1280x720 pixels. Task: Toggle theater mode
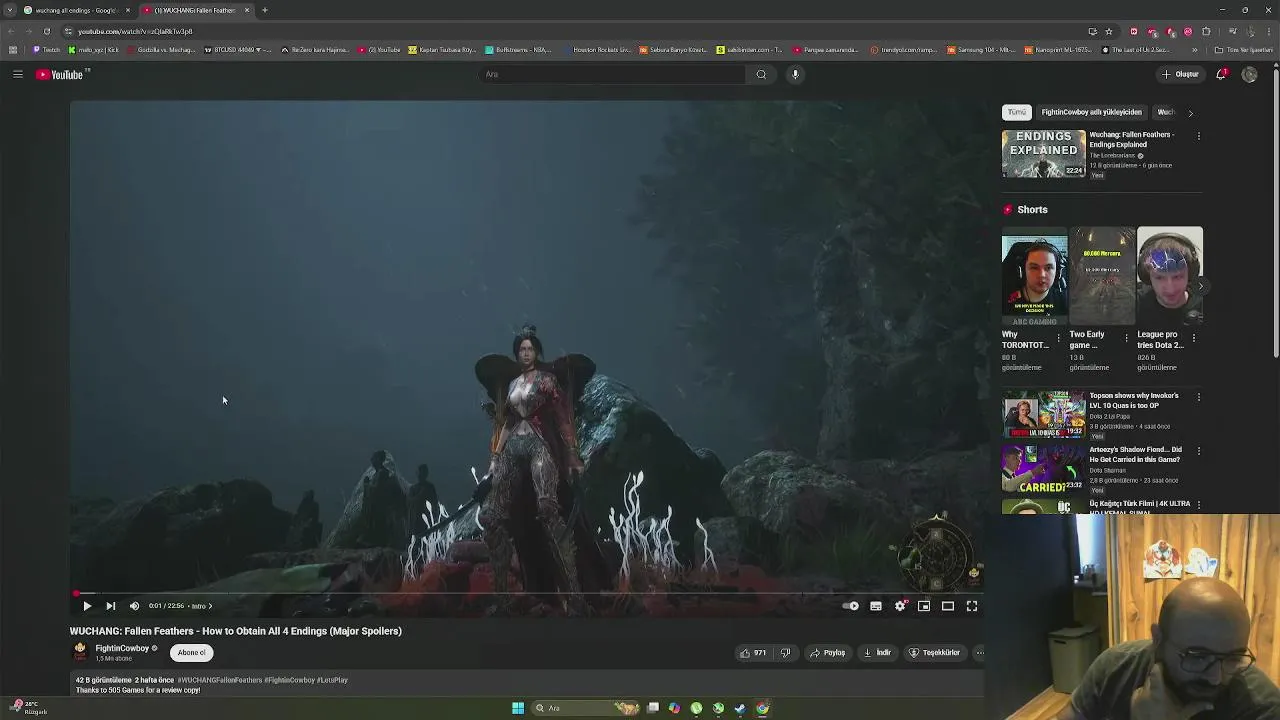(948, 606)
